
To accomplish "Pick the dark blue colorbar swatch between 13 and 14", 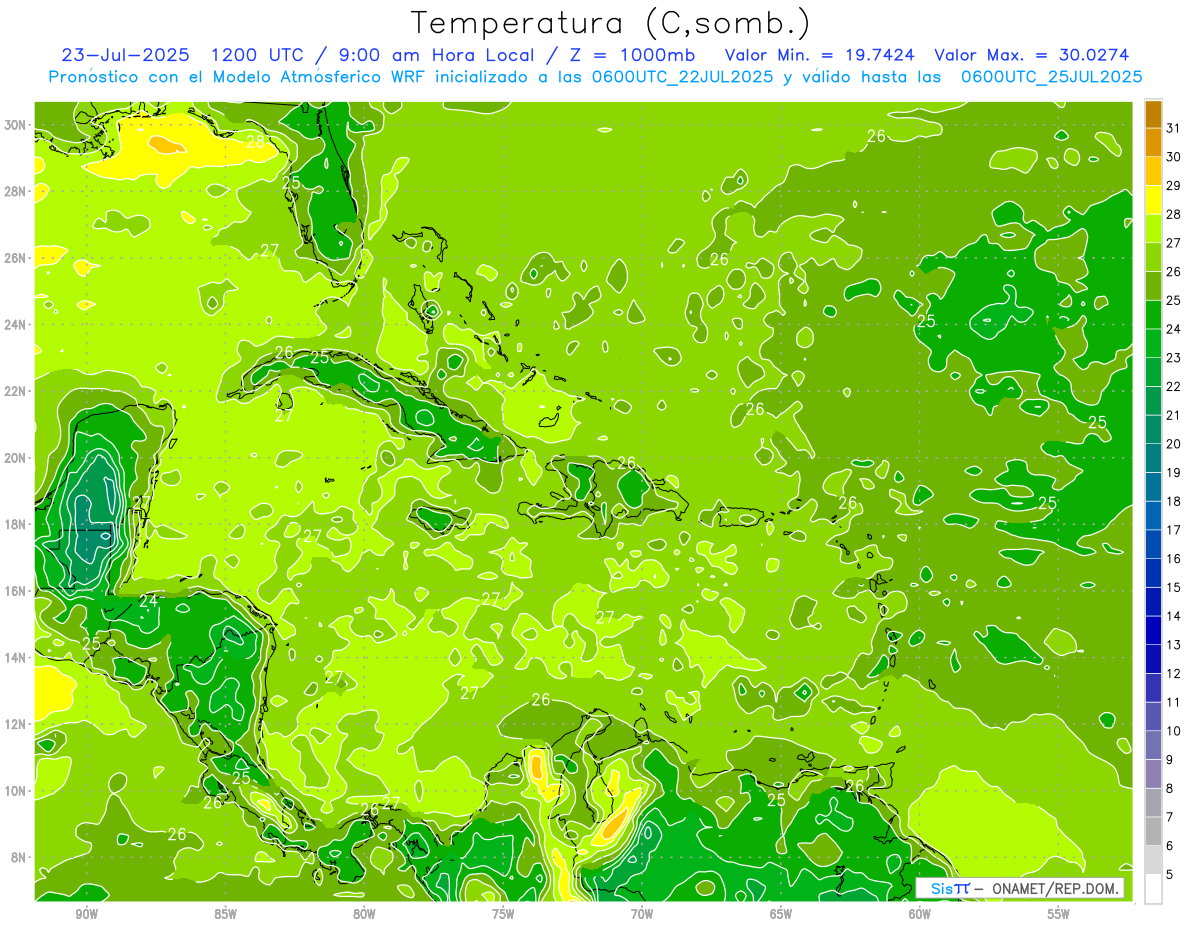I will (1153, 630).
